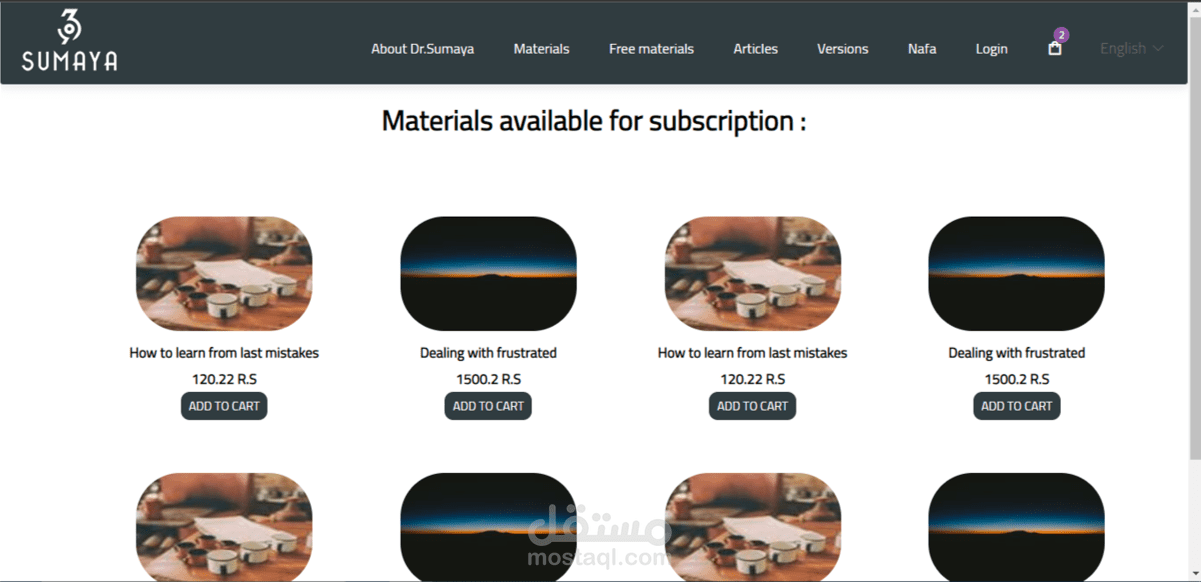The image size is (1201, 582).
Task: Open the About Dr.Sumaya menu item
Action: click(423, 48)
